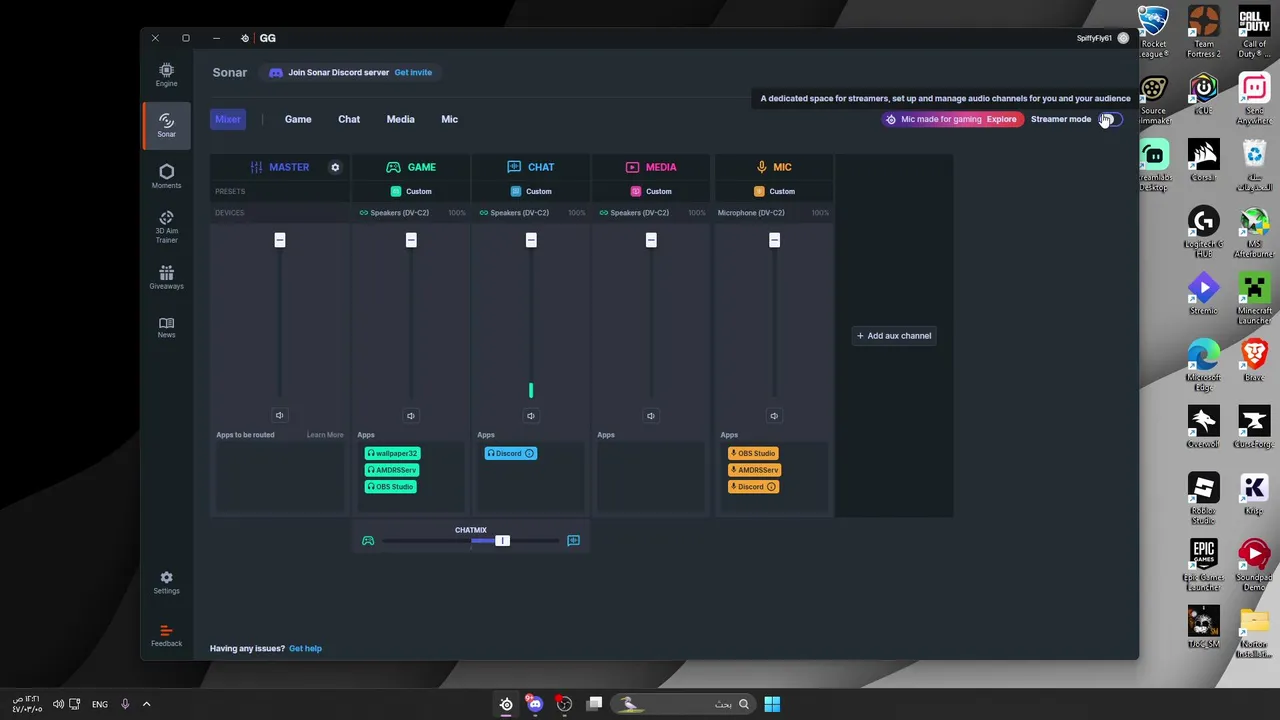
Task: Open Epic Games Launcher desktop icon
Action: pyautogui.click(x=1204, y=566)
